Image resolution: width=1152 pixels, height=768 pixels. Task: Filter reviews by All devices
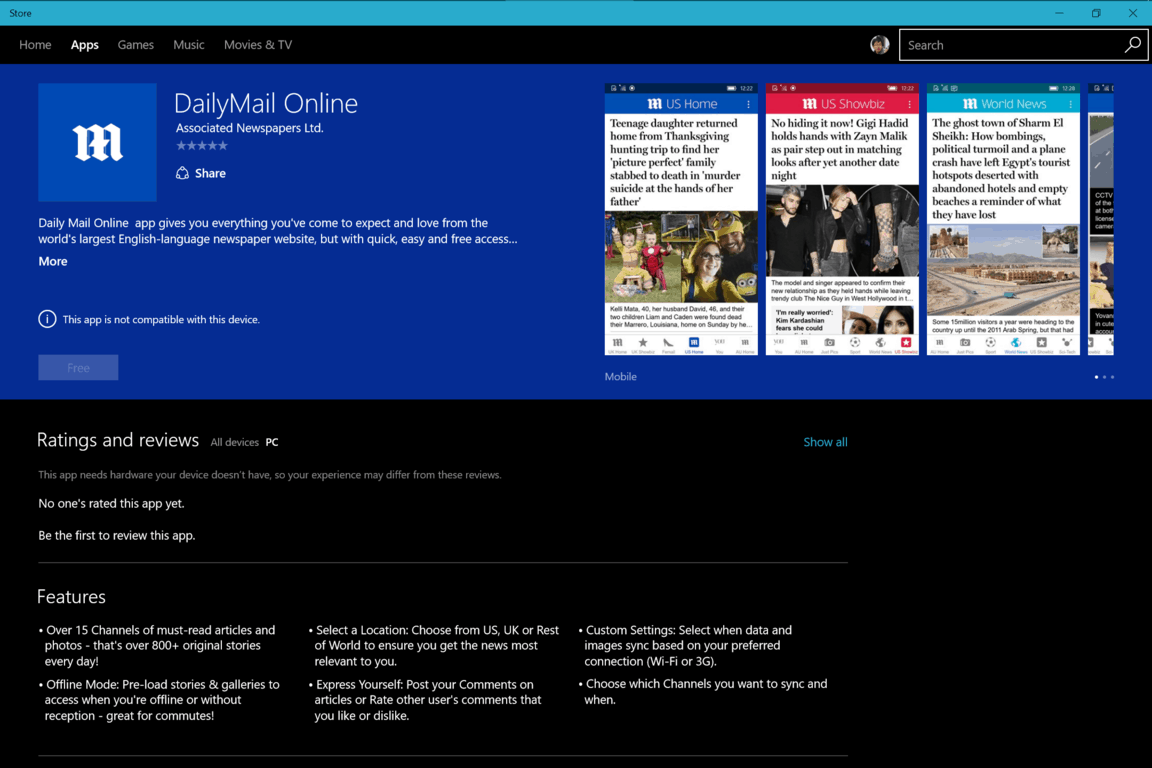coord(234,442)
